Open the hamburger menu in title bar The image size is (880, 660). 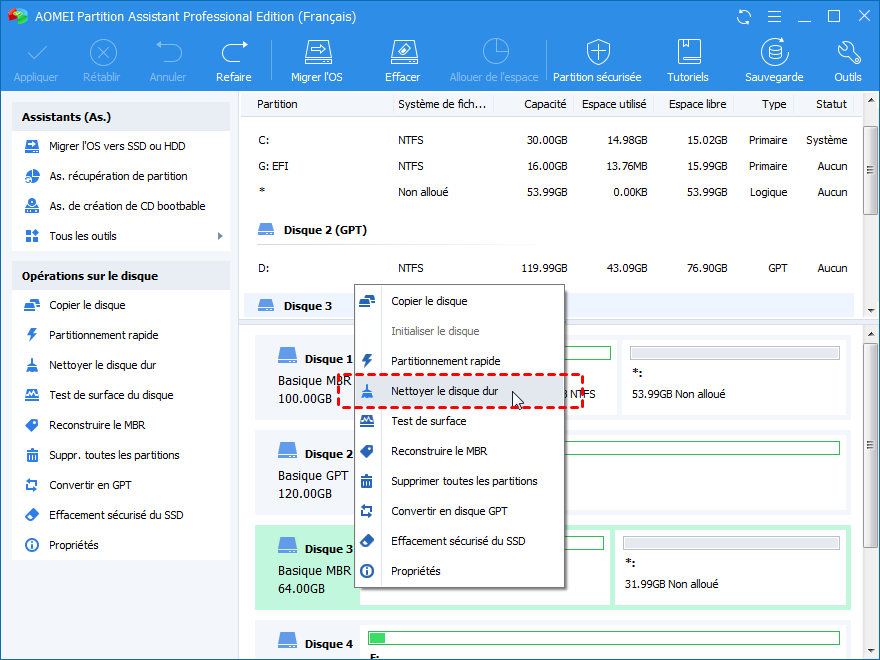pyautogui.click(x=774, y=17)
